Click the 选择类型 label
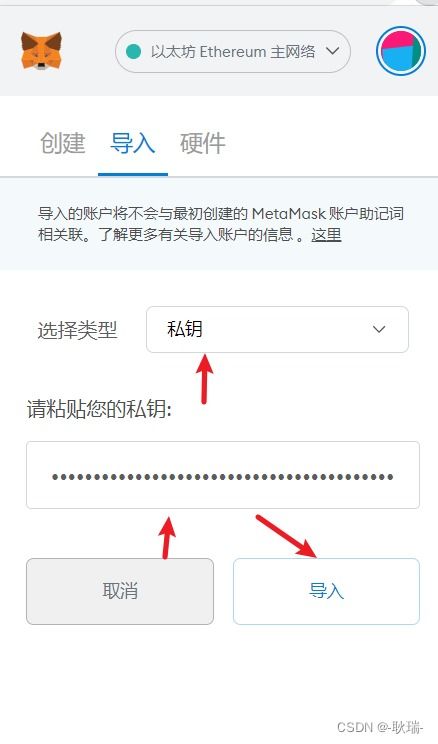Viewport: 438px width, 744px height. pos(77,330)
